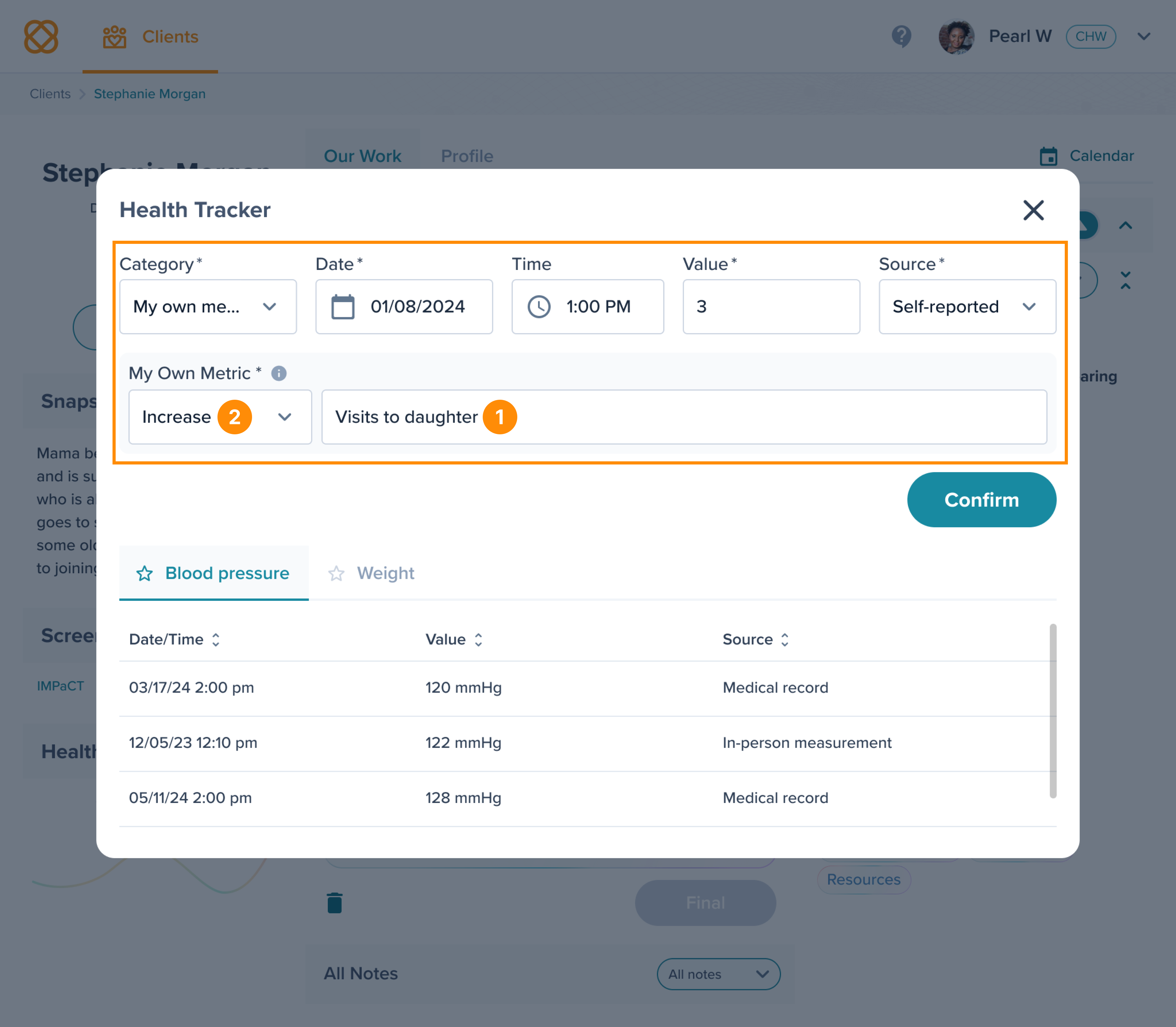Click the Final button
This screenshot has width=1176, height=1027.
click(x=706, y=903)
